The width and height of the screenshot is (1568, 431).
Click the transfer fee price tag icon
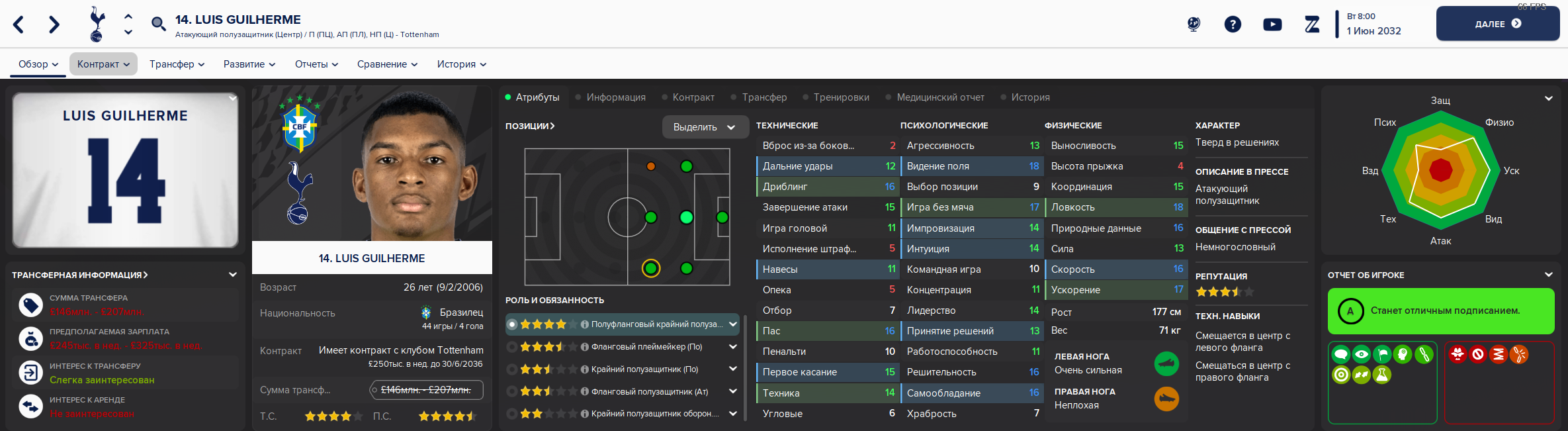(30, 305)
